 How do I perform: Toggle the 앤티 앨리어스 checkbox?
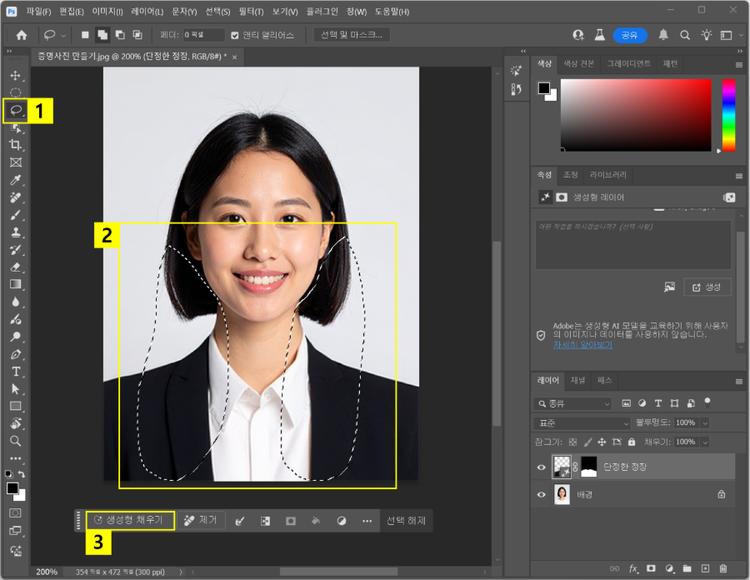coord(236,35)
